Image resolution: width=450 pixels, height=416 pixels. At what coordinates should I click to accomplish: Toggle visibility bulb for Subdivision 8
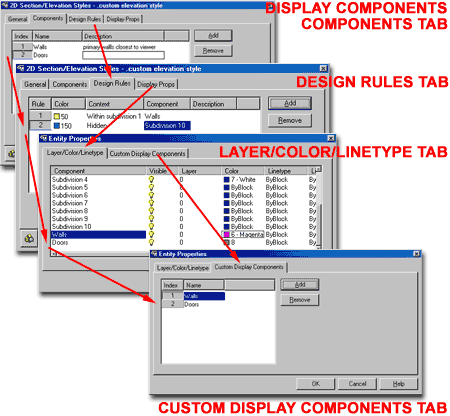[151, 211]
